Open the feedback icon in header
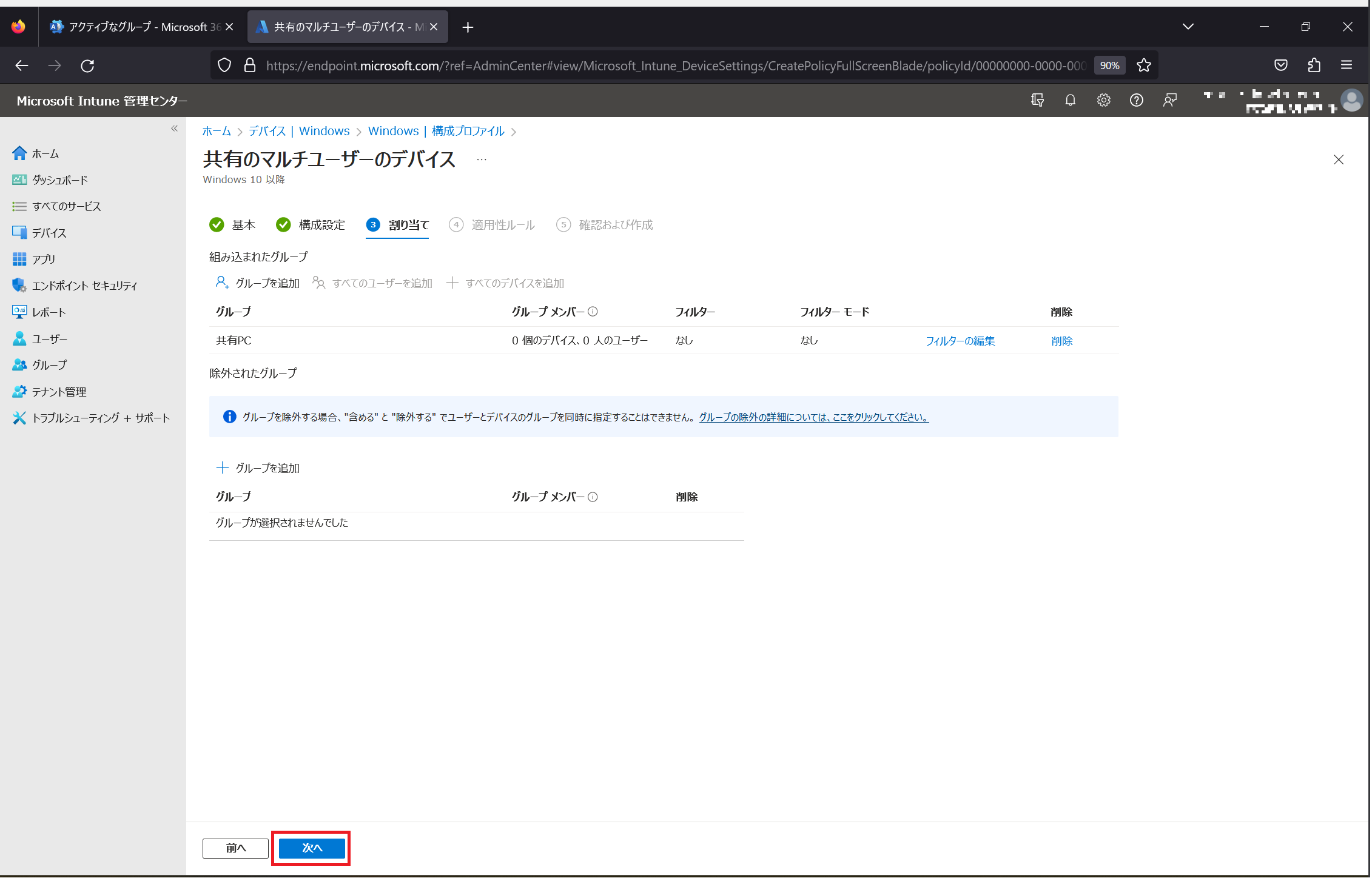The width and height of the screenshot is (1372, 878). tap(1170, 100)
